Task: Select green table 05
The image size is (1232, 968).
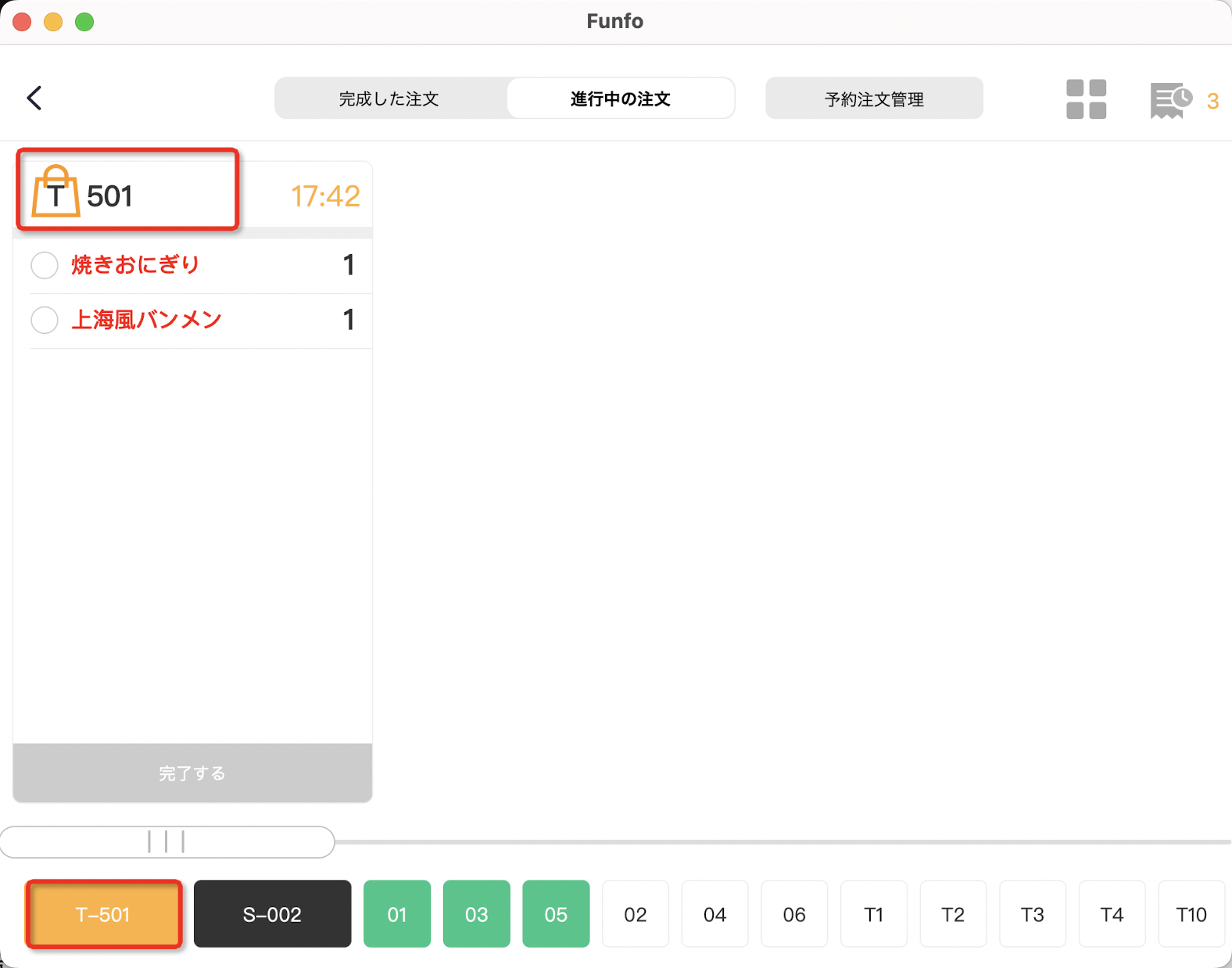Action: point(556,914)
